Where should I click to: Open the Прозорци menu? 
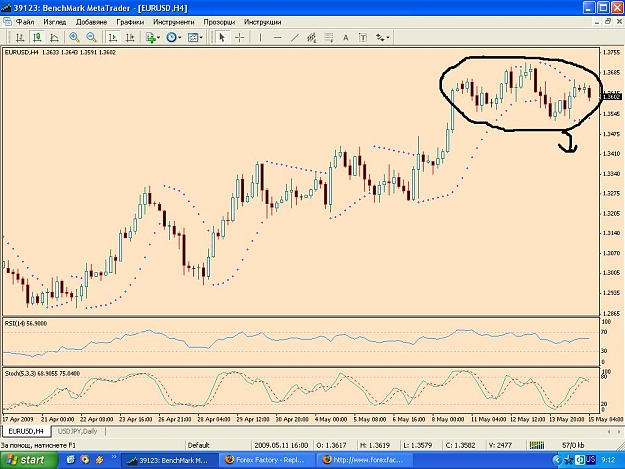coord(219,22)
